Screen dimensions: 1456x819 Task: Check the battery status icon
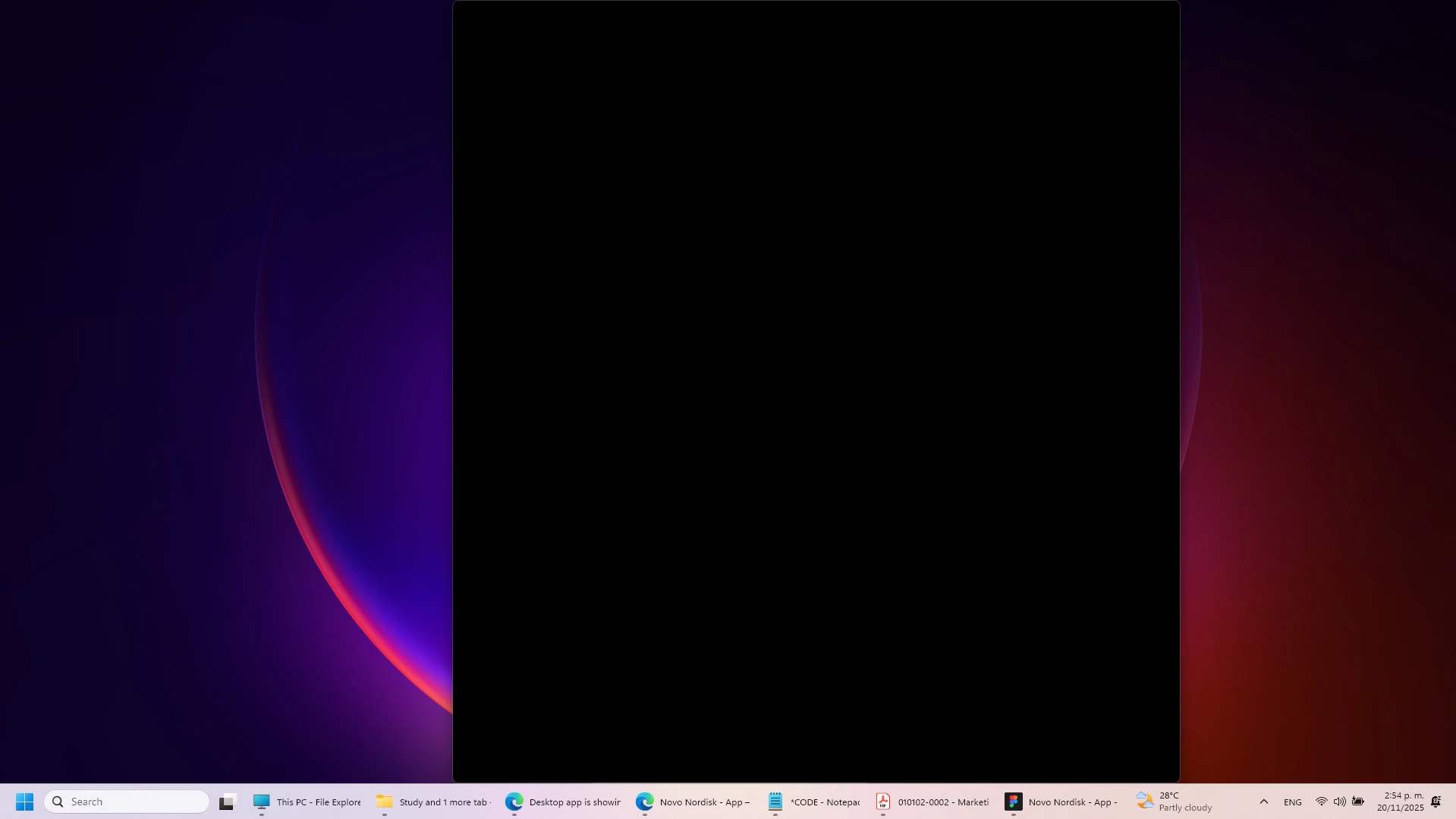tap(1358, 802)
